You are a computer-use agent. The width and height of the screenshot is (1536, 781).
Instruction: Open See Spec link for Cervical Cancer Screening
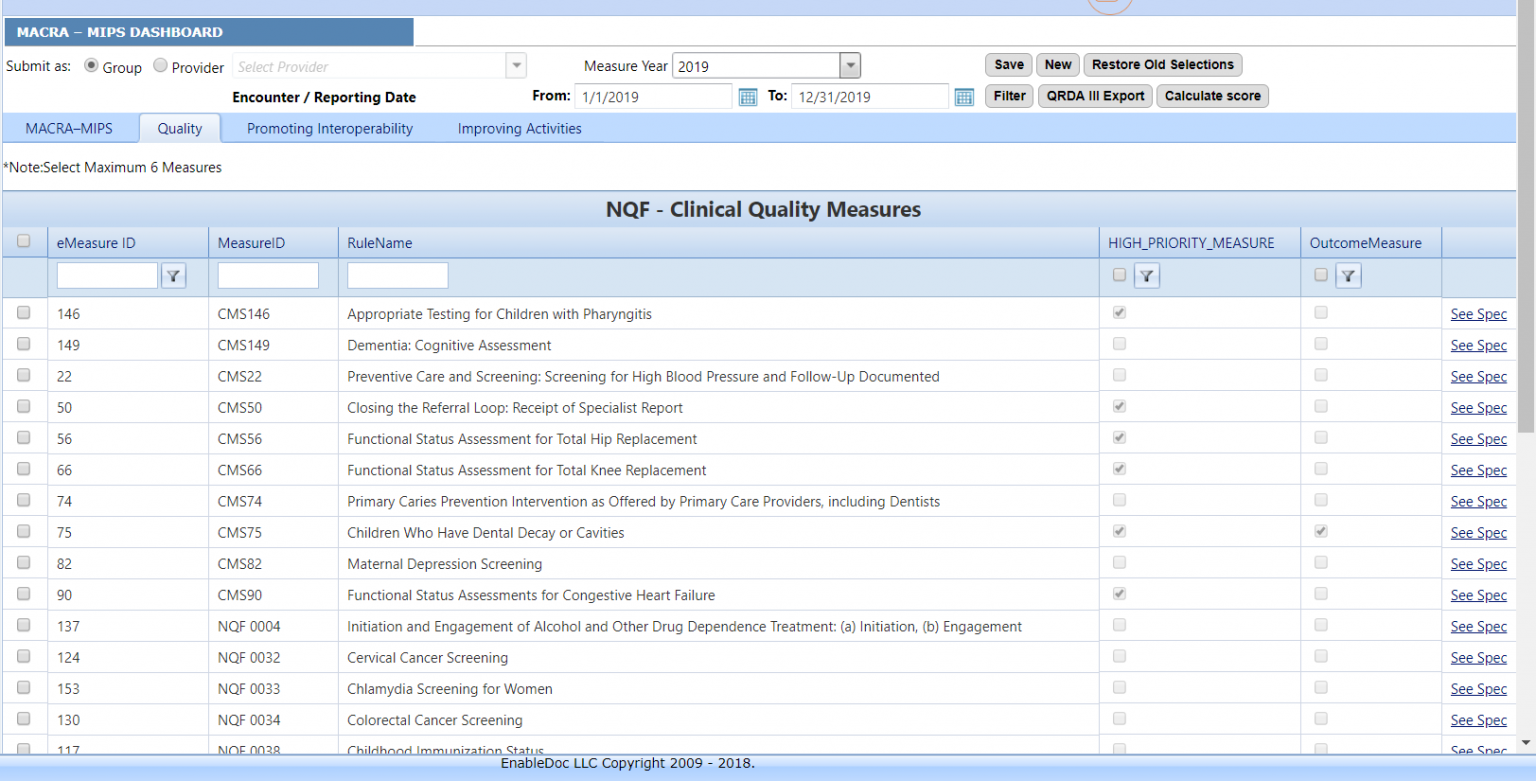point(1479,658)
